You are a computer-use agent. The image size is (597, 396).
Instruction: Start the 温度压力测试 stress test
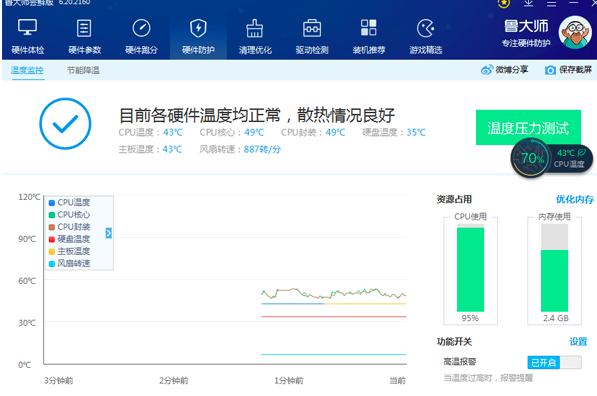(528, 128)
